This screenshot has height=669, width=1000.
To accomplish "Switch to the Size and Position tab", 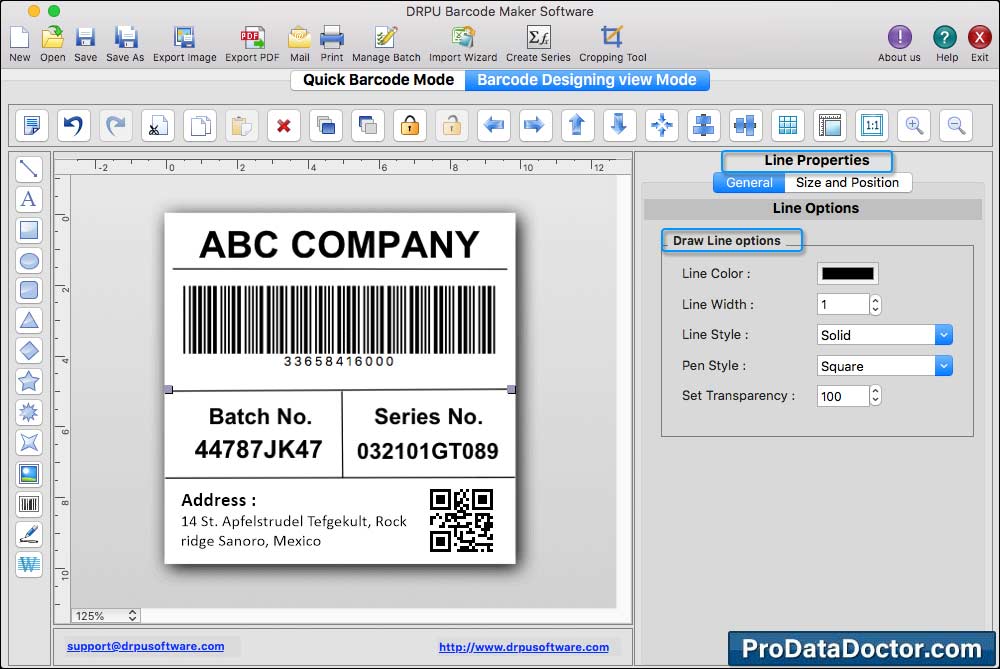I will click(x=847, y=183).
